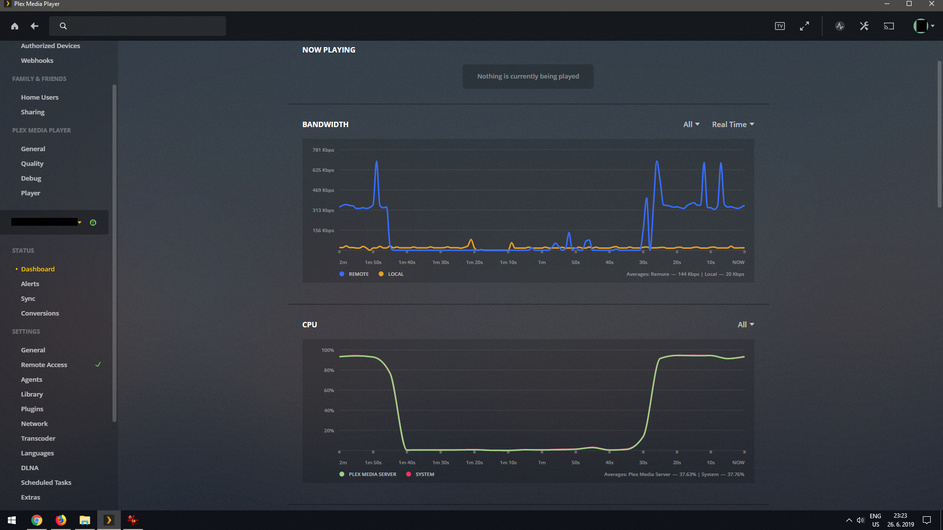Viewport: 943px width, 530px height.
Task: Toggle the LOCAL series in bandwidth legend
Action: pos(391,274)
